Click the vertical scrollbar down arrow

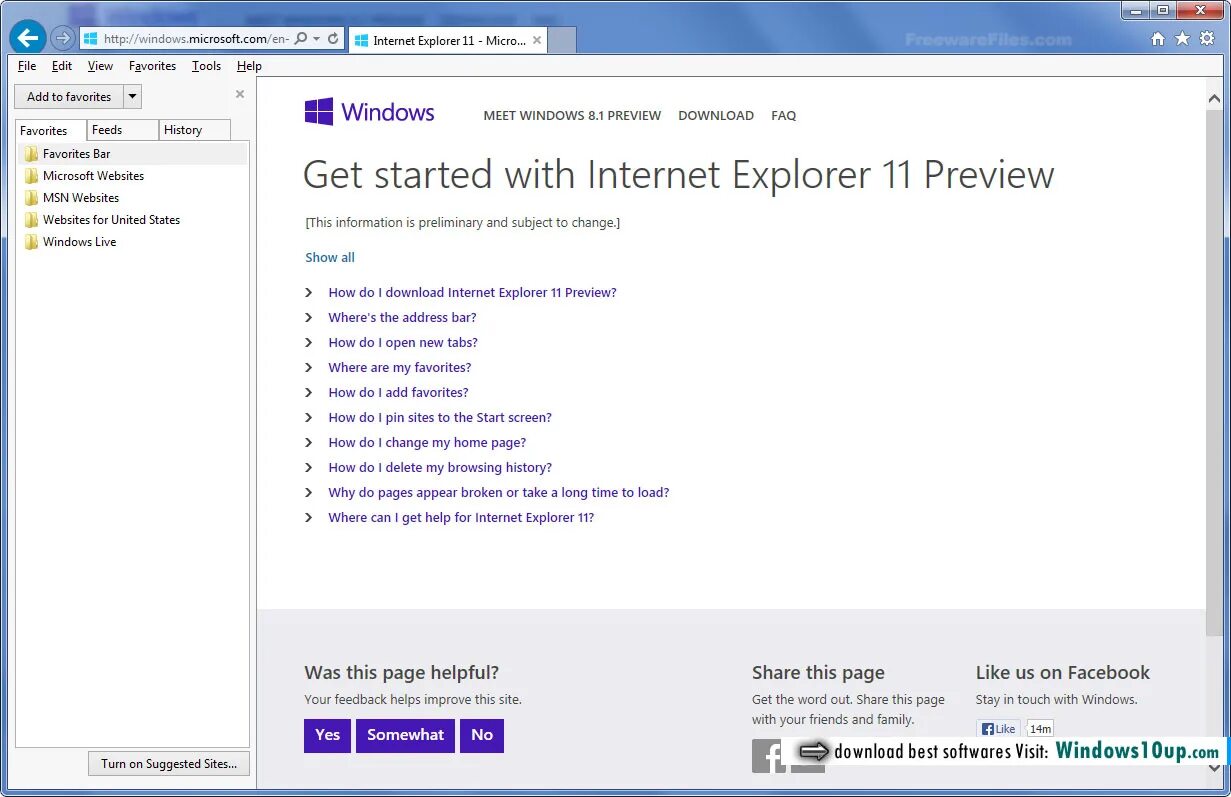click(x=1215, y=768)
